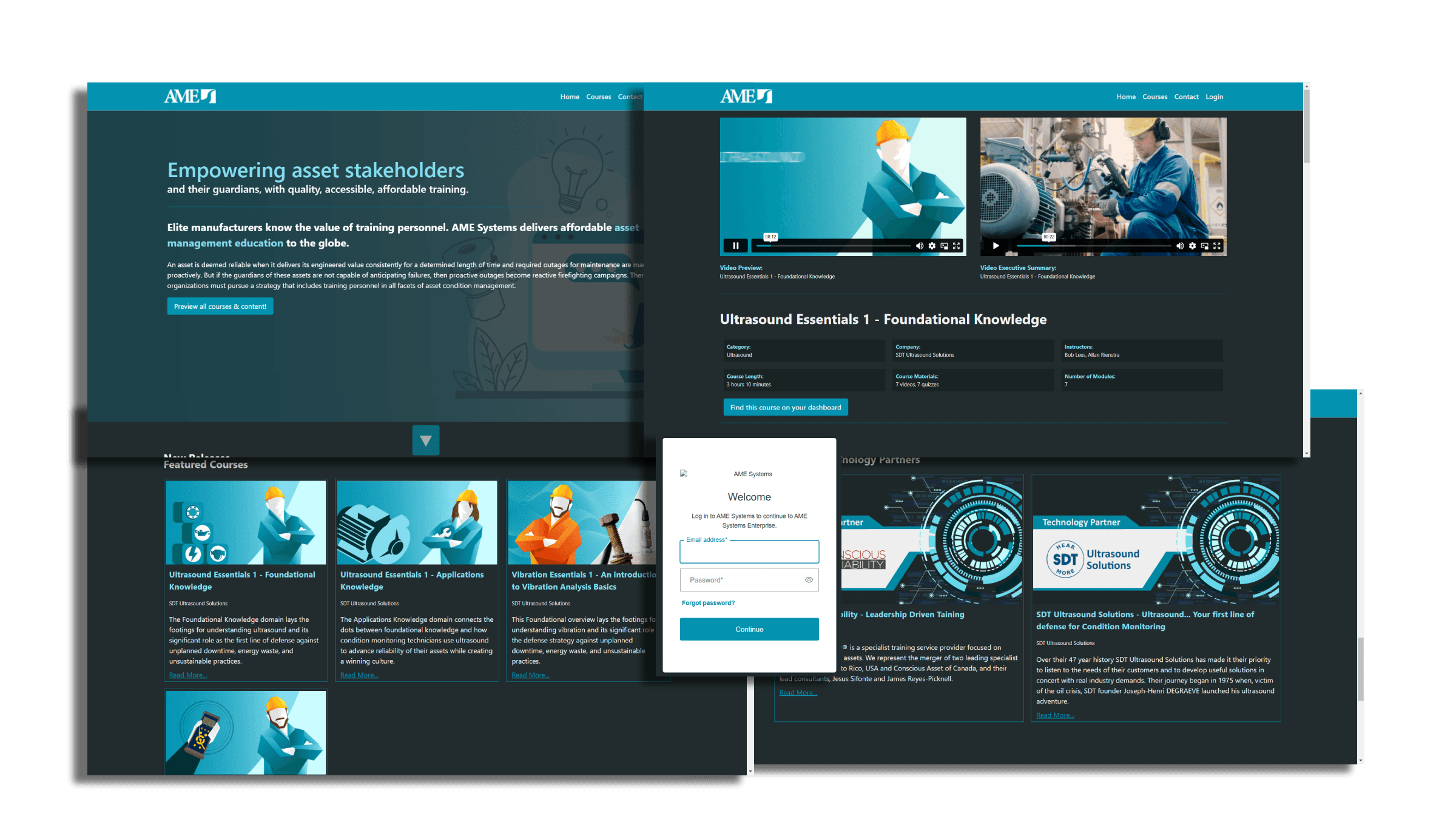Image resolution: width=1456 pixels, height=819 pixels.
Task: Toggle password visibility eye icon in login form
Action: (x=809, y=580)
